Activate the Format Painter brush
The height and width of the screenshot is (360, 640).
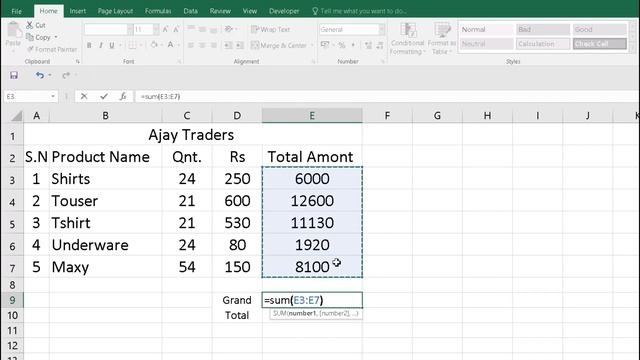[x=30, y=49]
